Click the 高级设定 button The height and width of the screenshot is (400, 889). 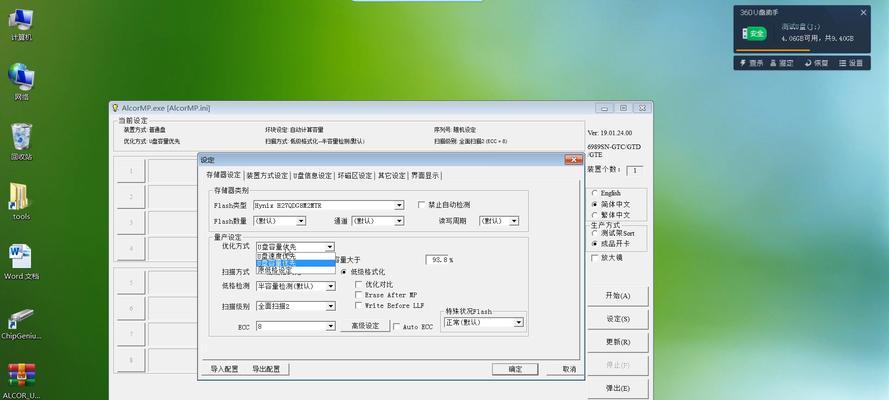pos(365,326)
